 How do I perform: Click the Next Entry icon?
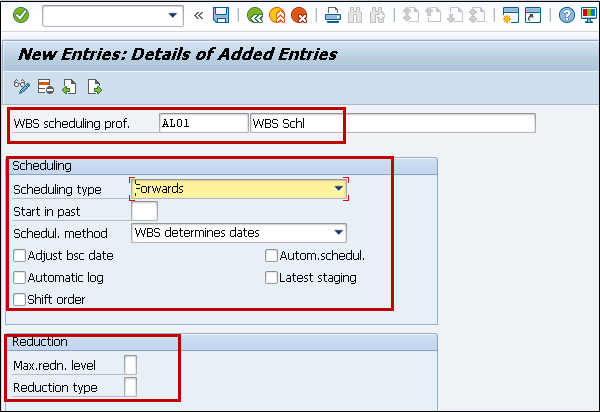pyautogui.click(x=95, y=87)
